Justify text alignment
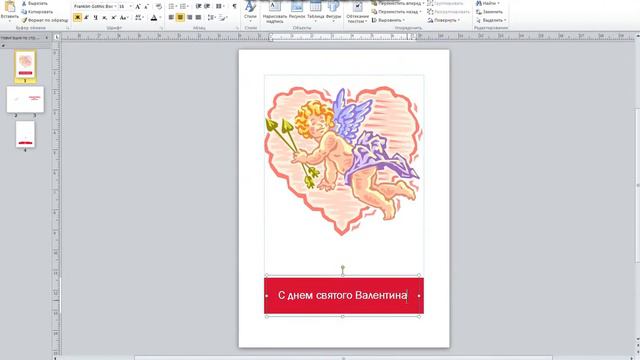Screen dimensions: 640x360 click(198, 18)
